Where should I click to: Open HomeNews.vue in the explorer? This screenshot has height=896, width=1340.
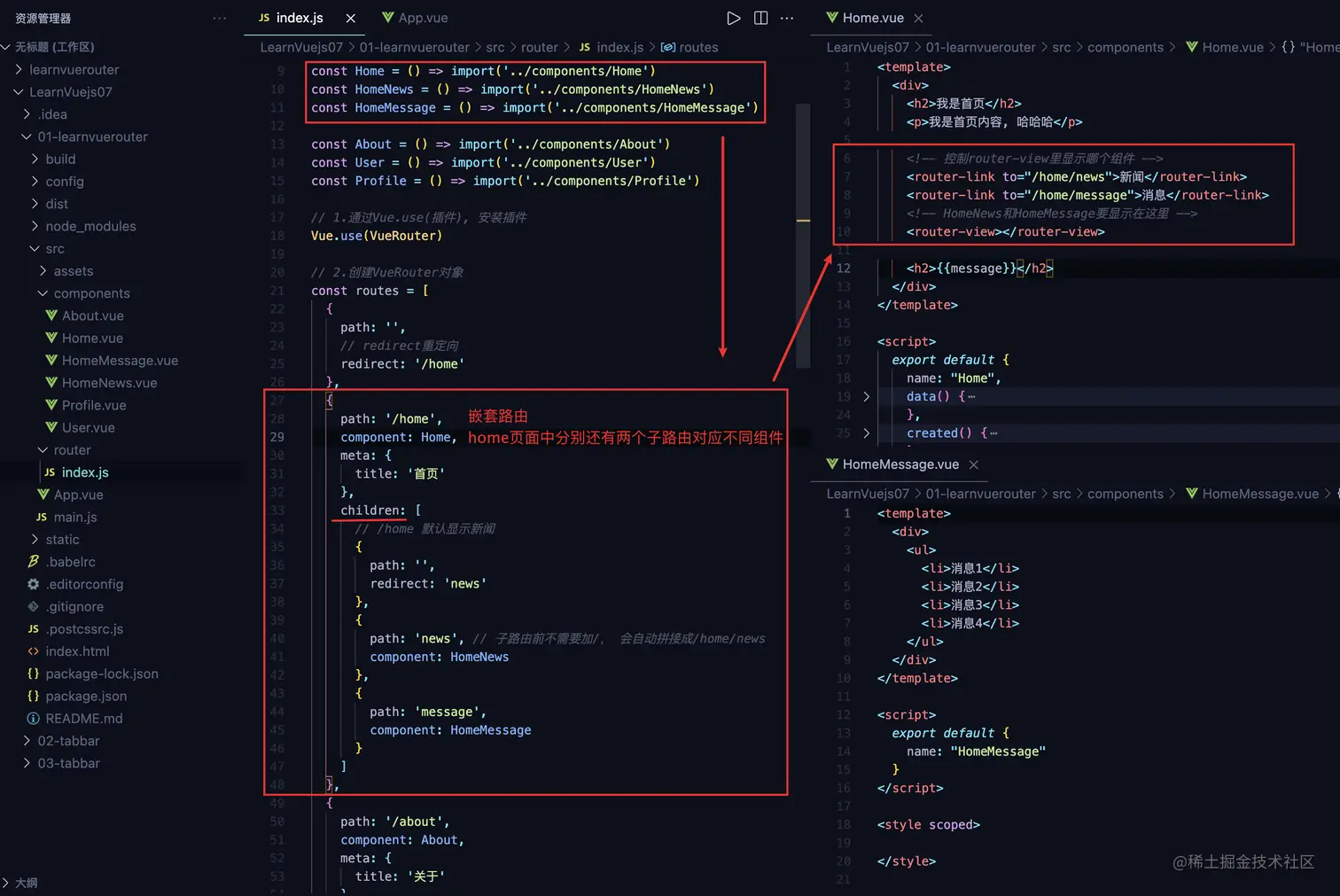point(109,383)
